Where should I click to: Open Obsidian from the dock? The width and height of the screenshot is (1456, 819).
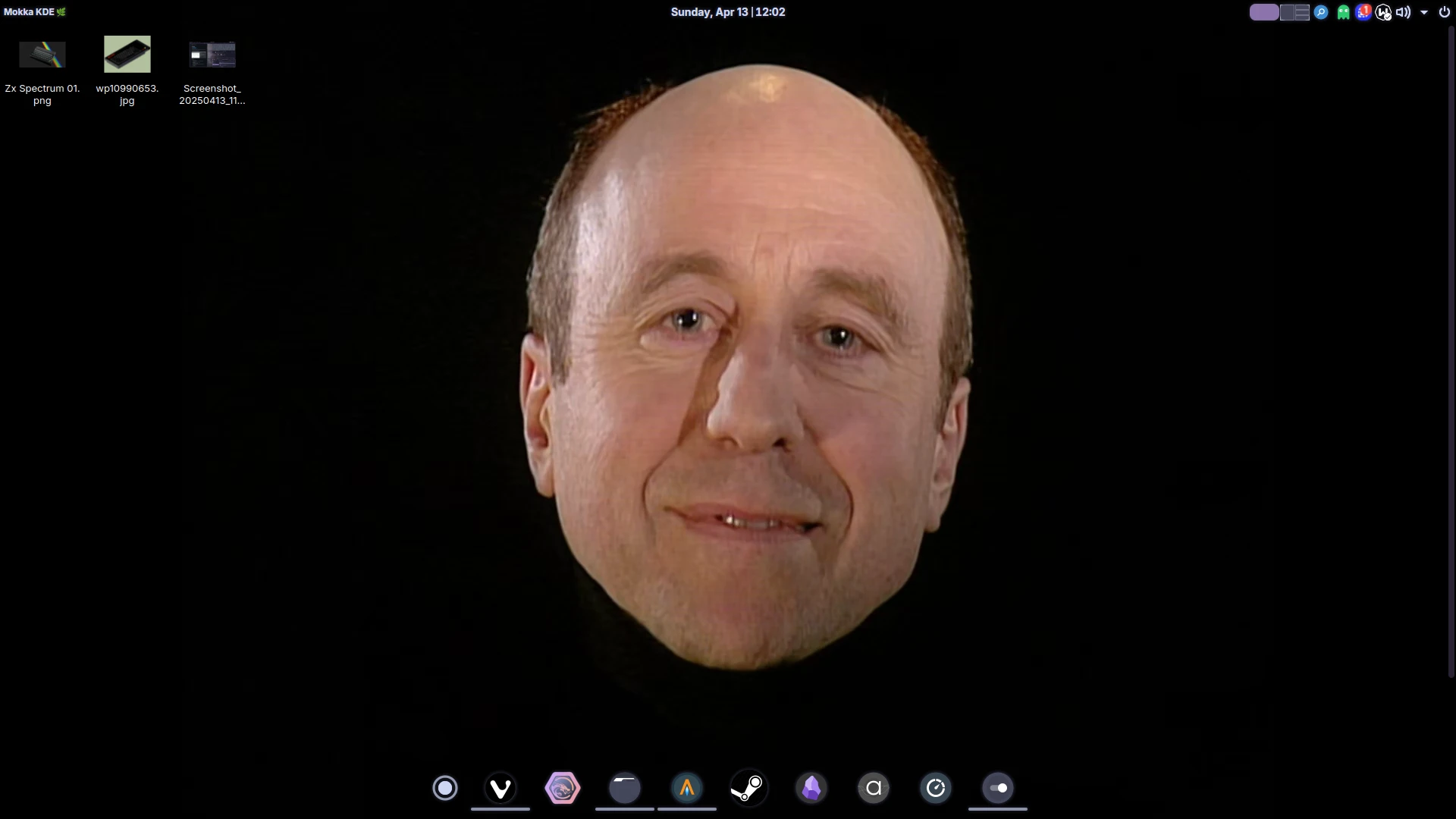[x=811, y=788]
